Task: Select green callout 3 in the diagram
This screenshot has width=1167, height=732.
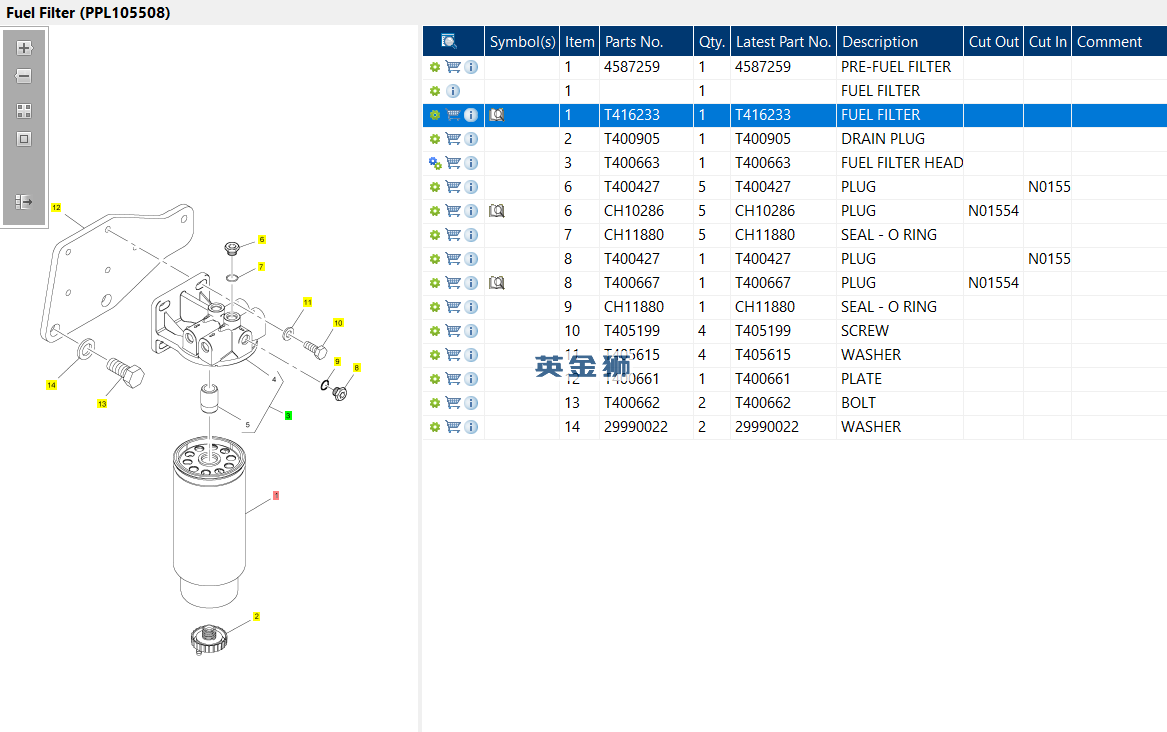Action: [288, 415]
